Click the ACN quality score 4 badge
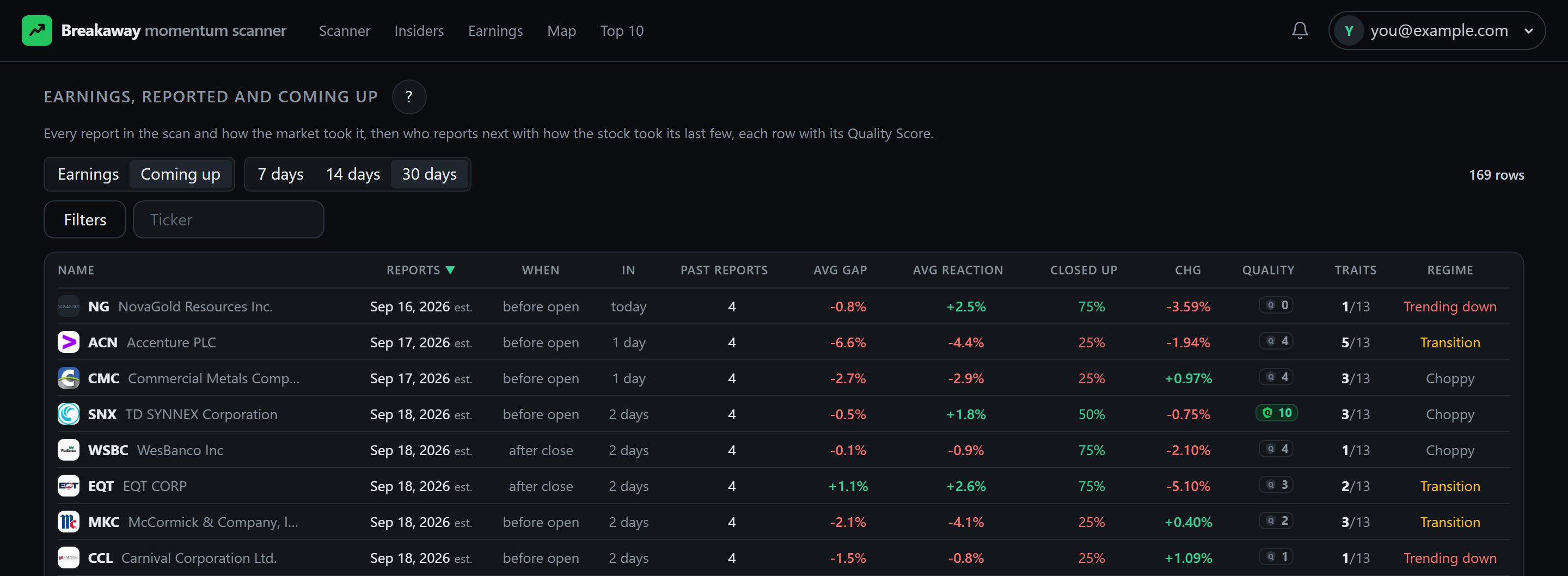This screenshot has height=576, width=1568. click(x=1276, y=341)
